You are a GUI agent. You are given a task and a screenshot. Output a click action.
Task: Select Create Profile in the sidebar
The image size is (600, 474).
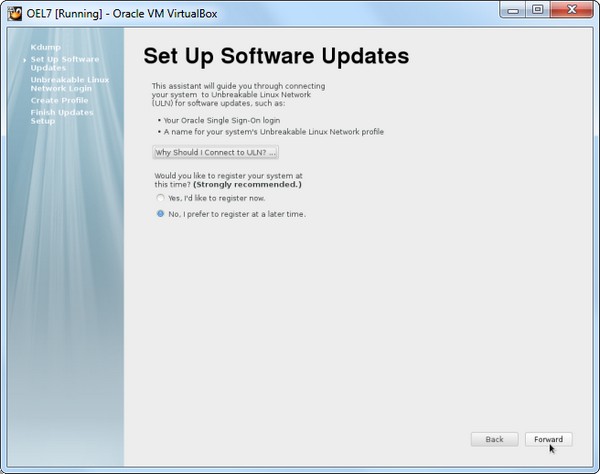[x=59, y=100]
